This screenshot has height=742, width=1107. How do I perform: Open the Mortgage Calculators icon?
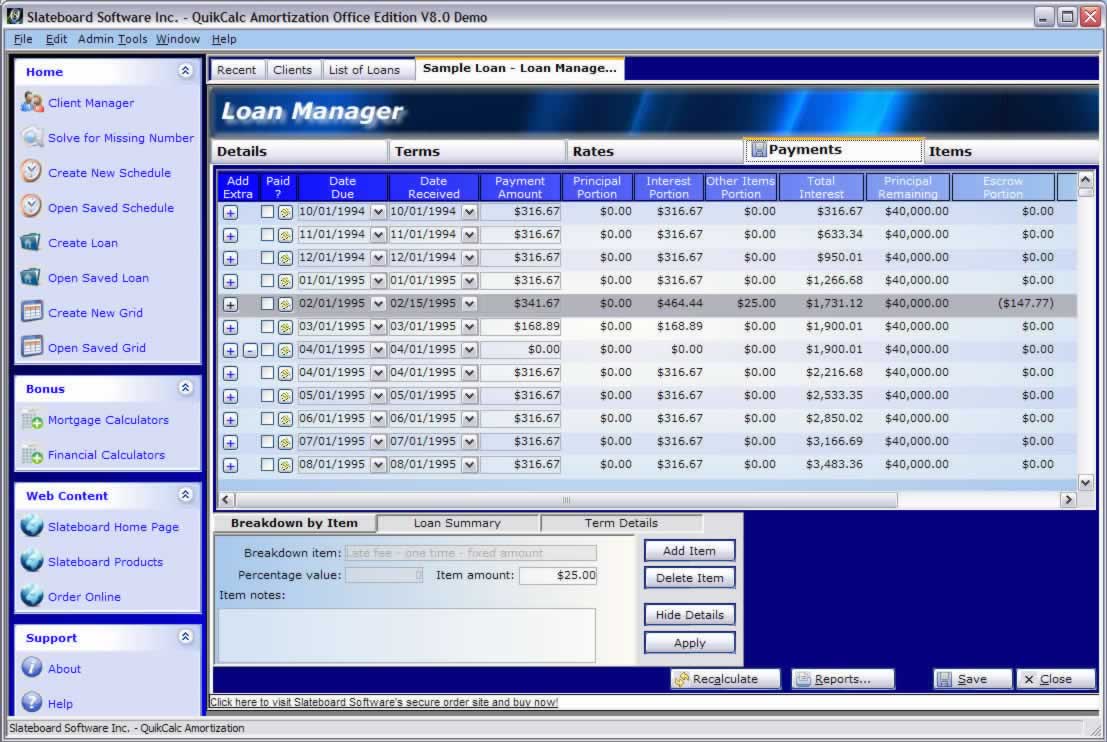[x=31, y=420]
